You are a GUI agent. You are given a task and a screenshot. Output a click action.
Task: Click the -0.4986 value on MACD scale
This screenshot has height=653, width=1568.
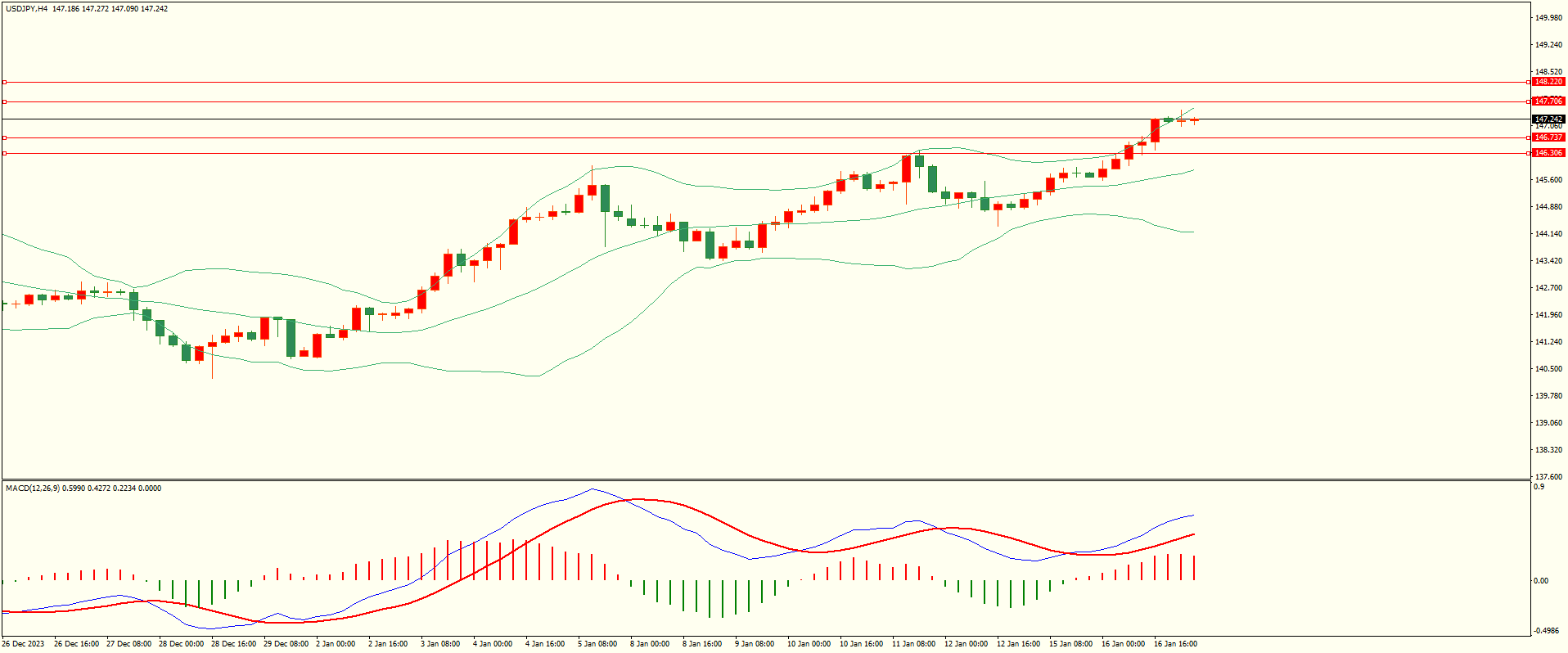(x=1546, y=631)
